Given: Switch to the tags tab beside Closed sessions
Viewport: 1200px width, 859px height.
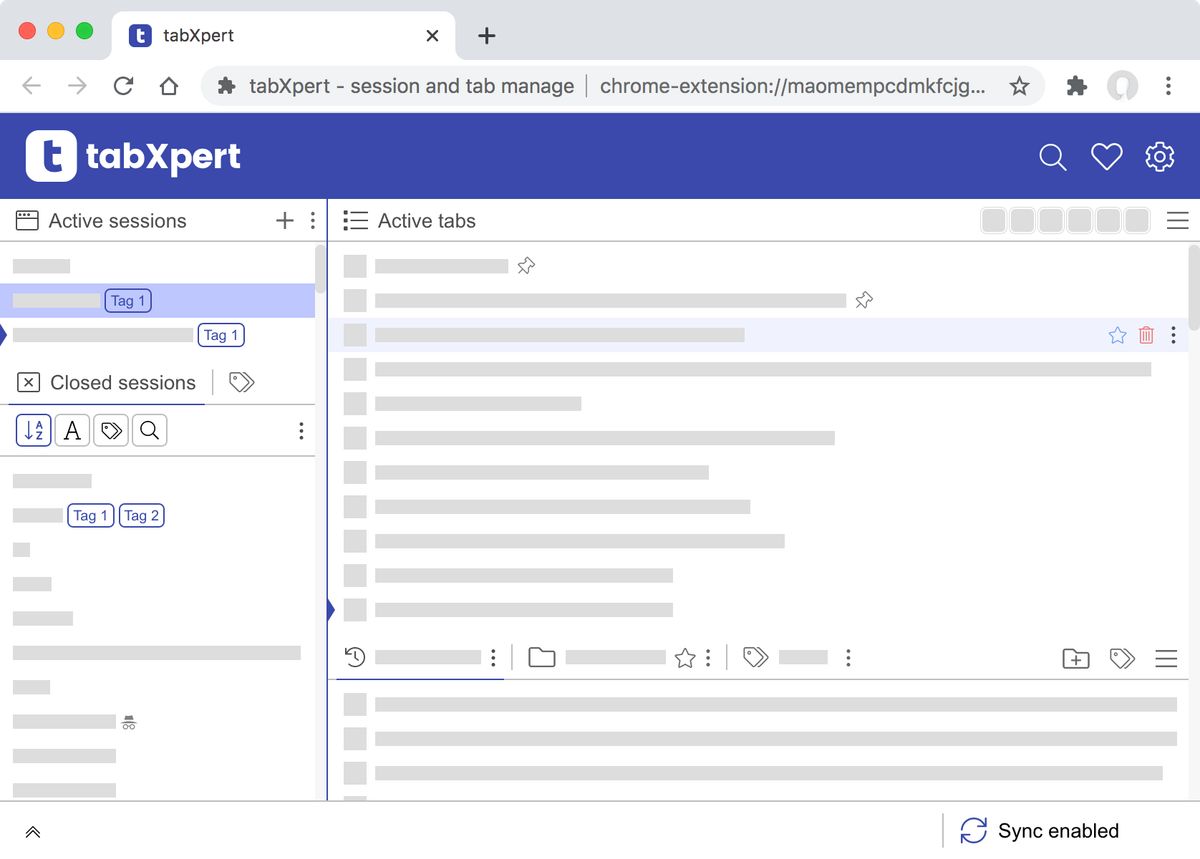Looking at the screenshot, I should (x=241, y=382).
